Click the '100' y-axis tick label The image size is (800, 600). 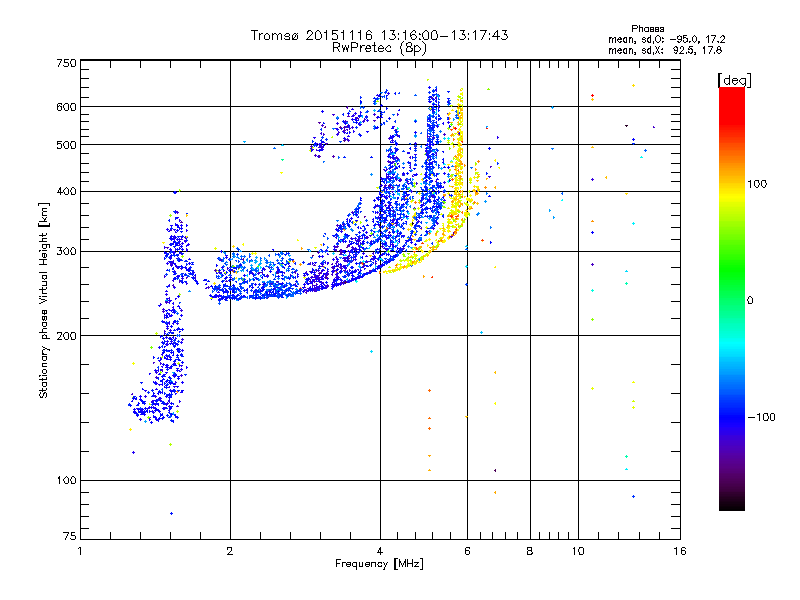point(66,481)
